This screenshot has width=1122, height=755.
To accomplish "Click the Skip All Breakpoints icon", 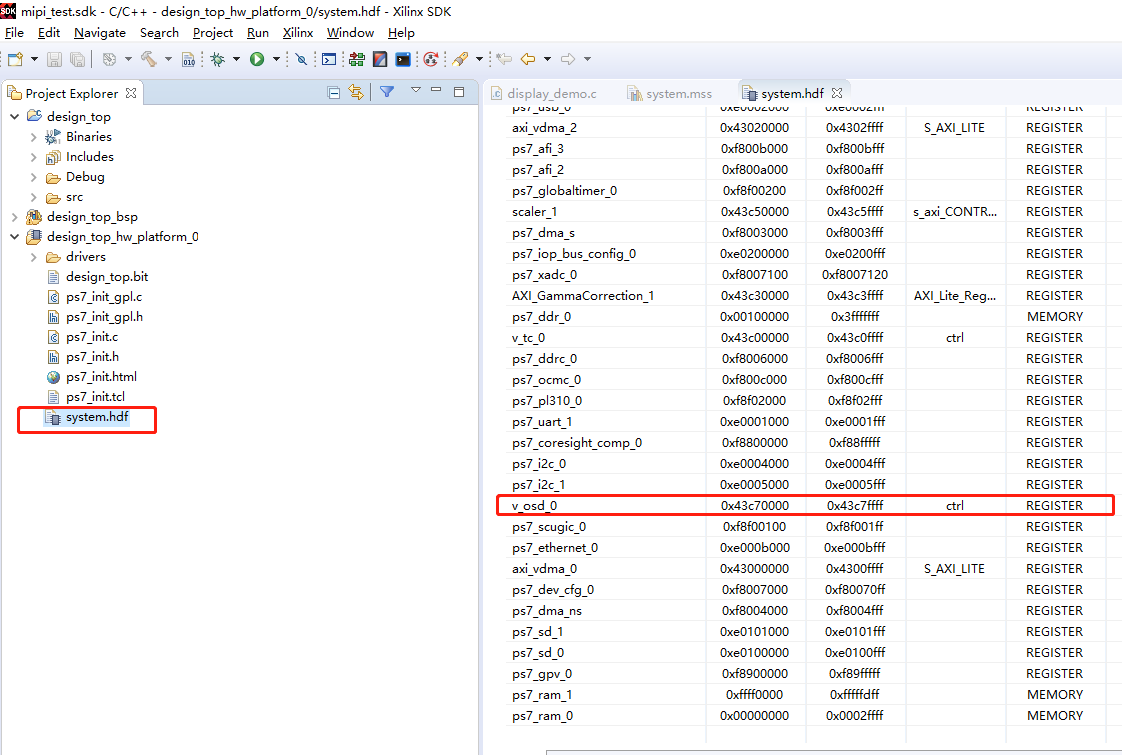I will [301, 59].
